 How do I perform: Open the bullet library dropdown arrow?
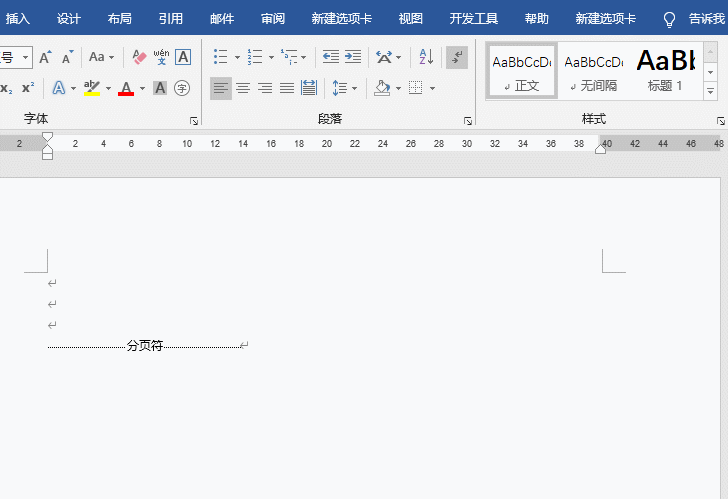(237, 58)
